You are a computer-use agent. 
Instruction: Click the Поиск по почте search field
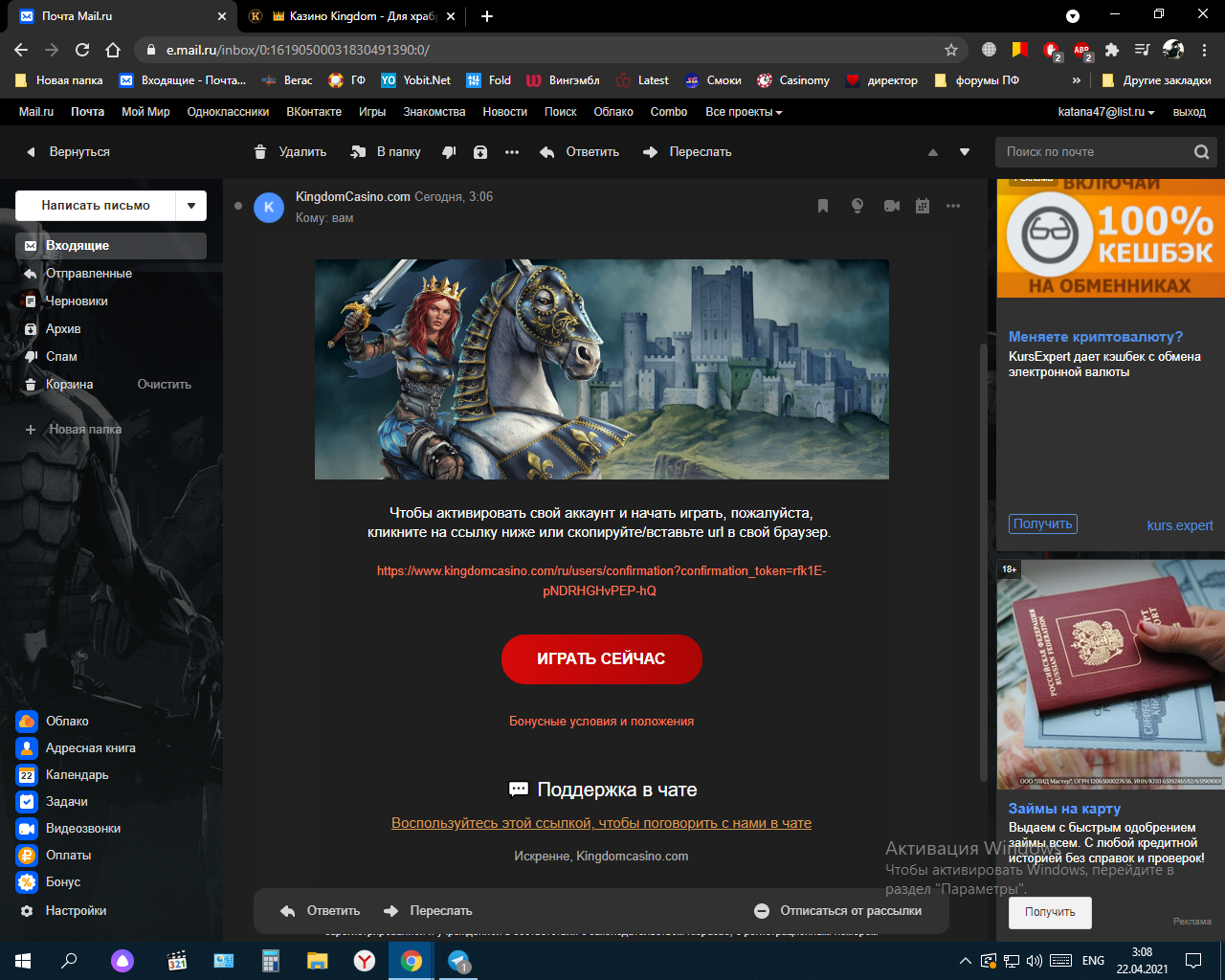point(1094,151)
